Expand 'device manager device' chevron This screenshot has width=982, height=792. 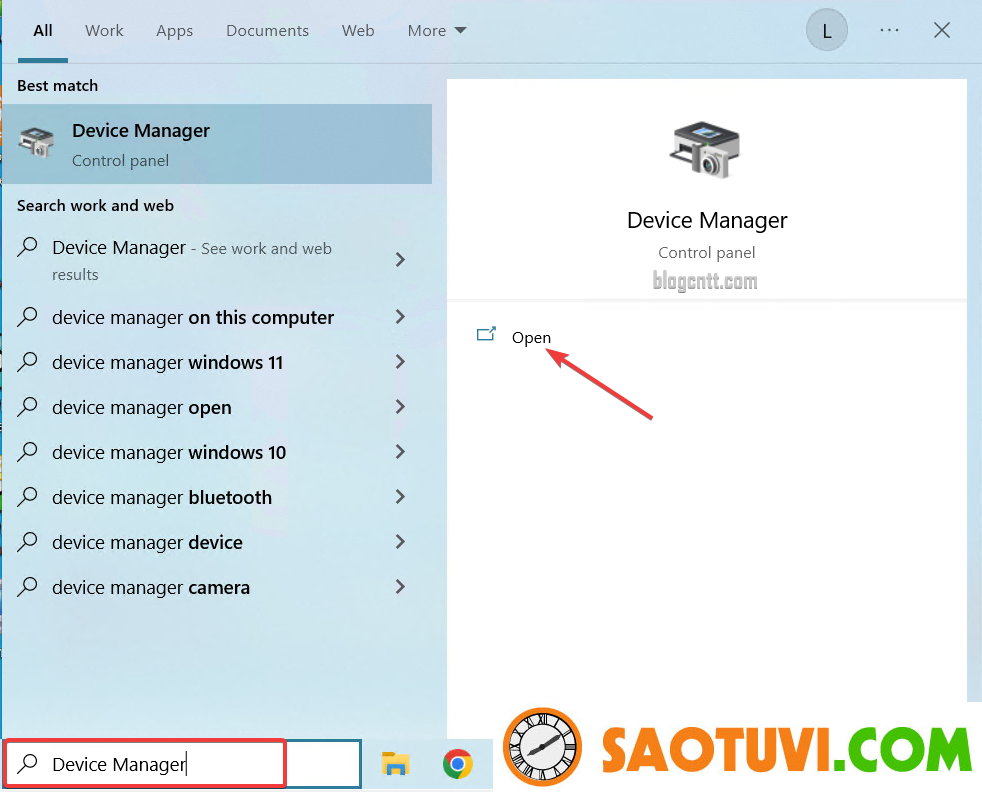point(400,542)
